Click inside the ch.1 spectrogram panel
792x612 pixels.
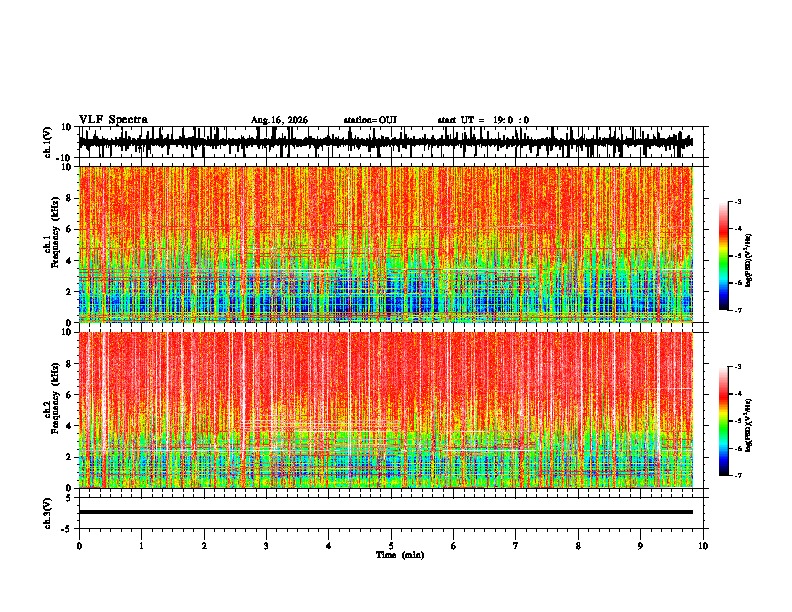click(386, 244)
